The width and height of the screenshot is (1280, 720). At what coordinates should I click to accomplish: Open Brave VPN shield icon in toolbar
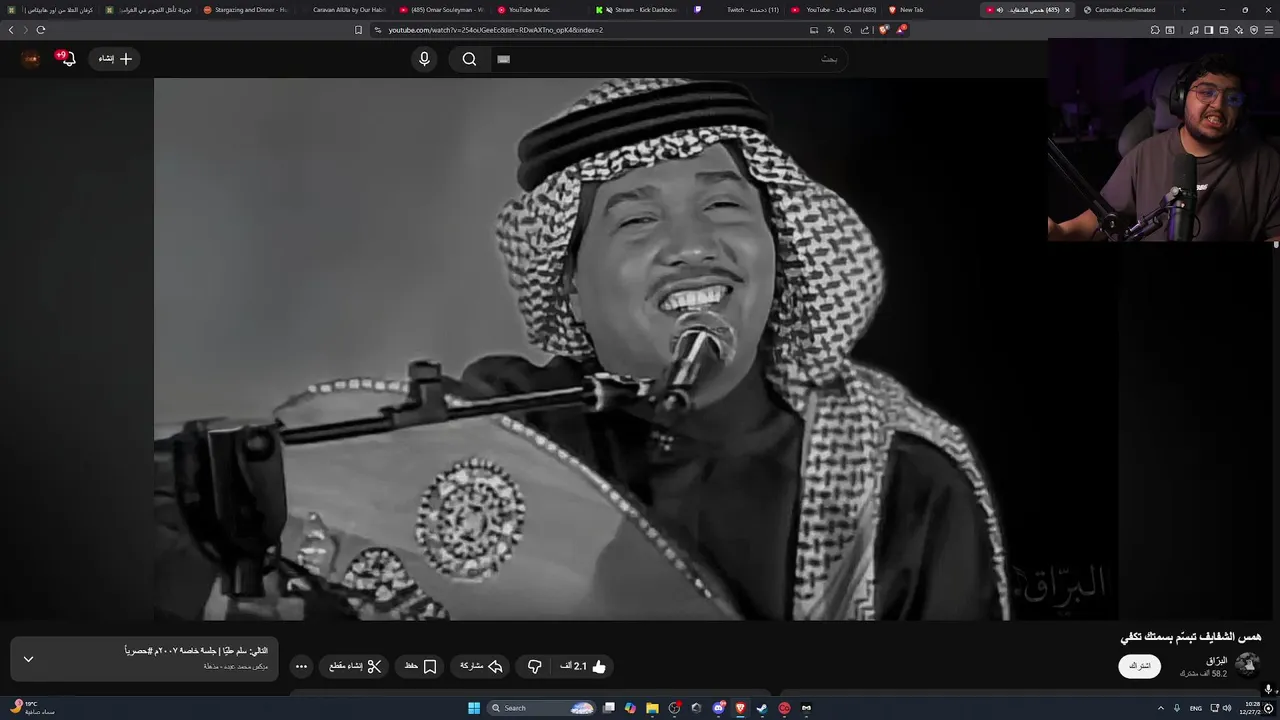tap(1254, 30)
